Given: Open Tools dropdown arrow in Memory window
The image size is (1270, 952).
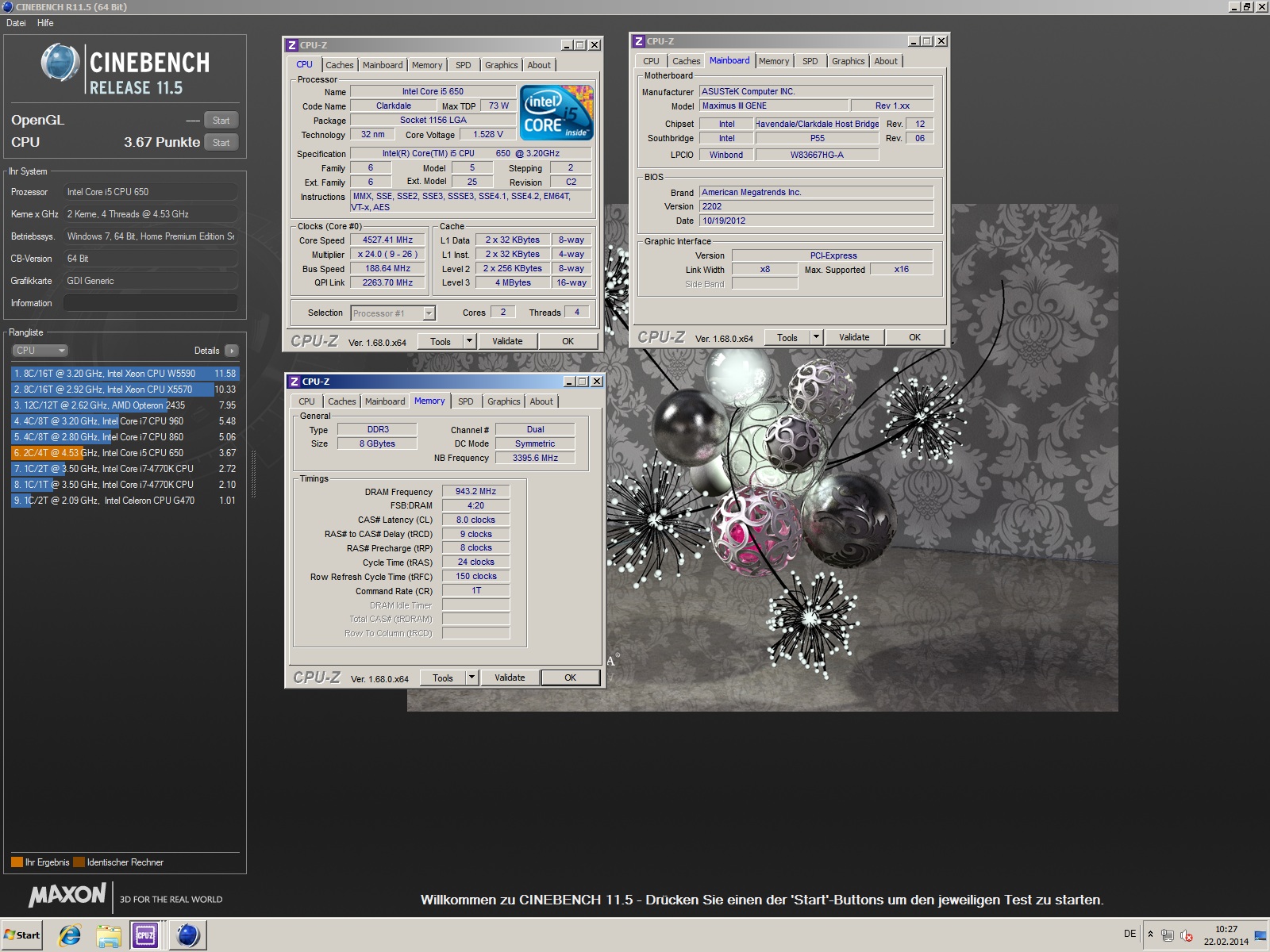Looking at the screenshot, I should 471,678.
